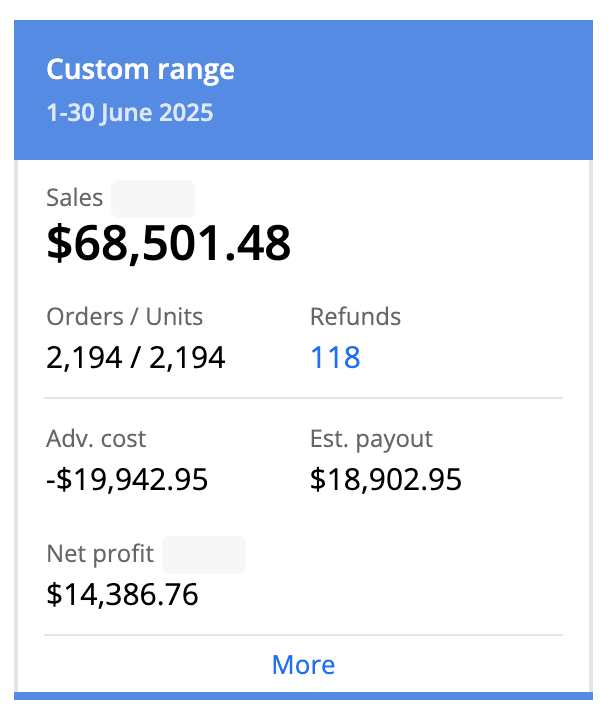Click the Sales label
Viewport: 612px width, 722px height.
[x=74, y=198]
